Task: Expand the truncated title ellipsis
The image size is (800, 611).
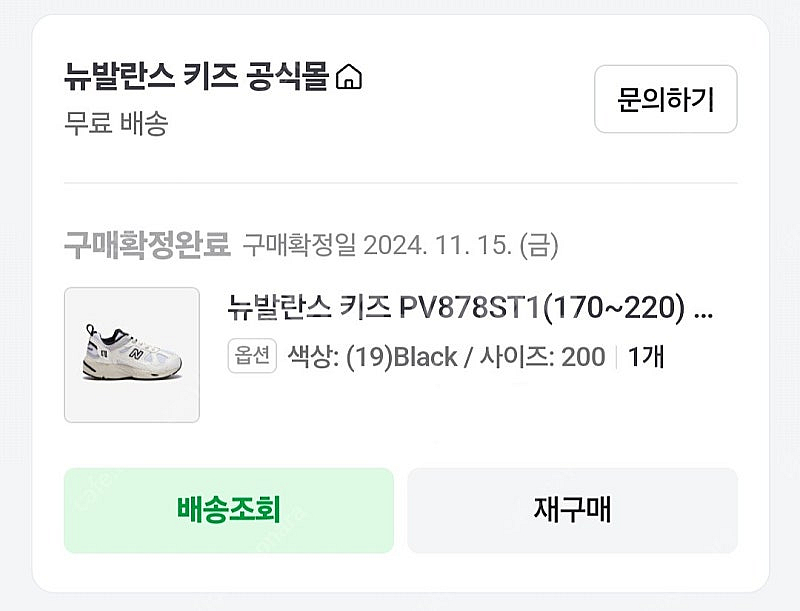Action: (703, 309)
